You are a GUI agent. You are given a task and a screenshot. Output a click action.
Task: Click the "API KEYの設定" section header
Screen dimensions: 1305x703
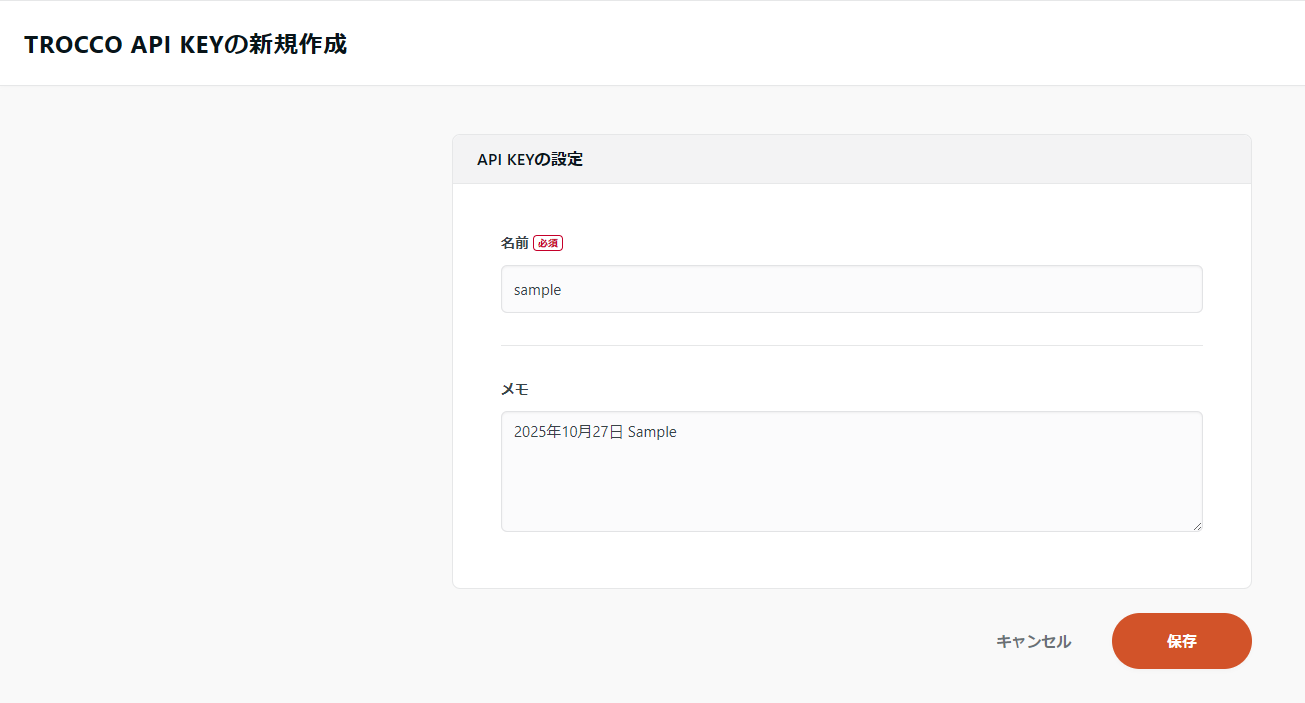point(530,158)
